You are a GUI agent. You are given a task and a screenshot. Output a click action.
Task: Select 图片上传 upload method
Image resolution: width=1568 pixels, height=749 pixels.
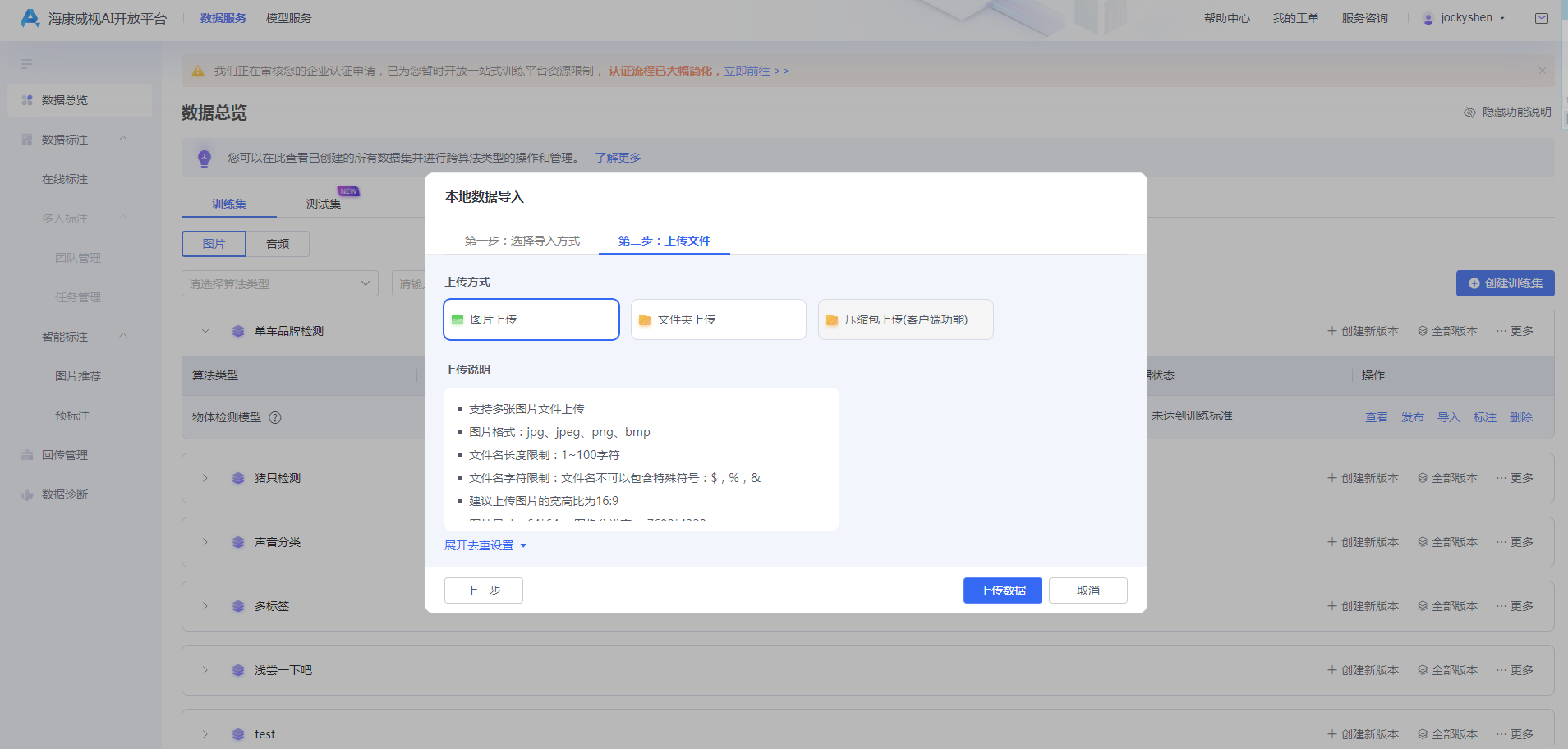pos(531,319)
